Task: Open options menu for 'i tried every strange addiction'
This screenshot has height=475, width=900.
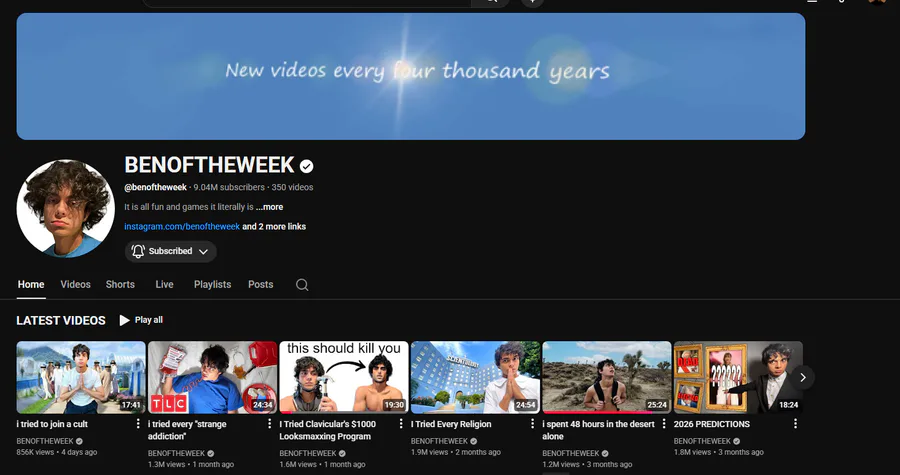Action: (x=269, y=424)
